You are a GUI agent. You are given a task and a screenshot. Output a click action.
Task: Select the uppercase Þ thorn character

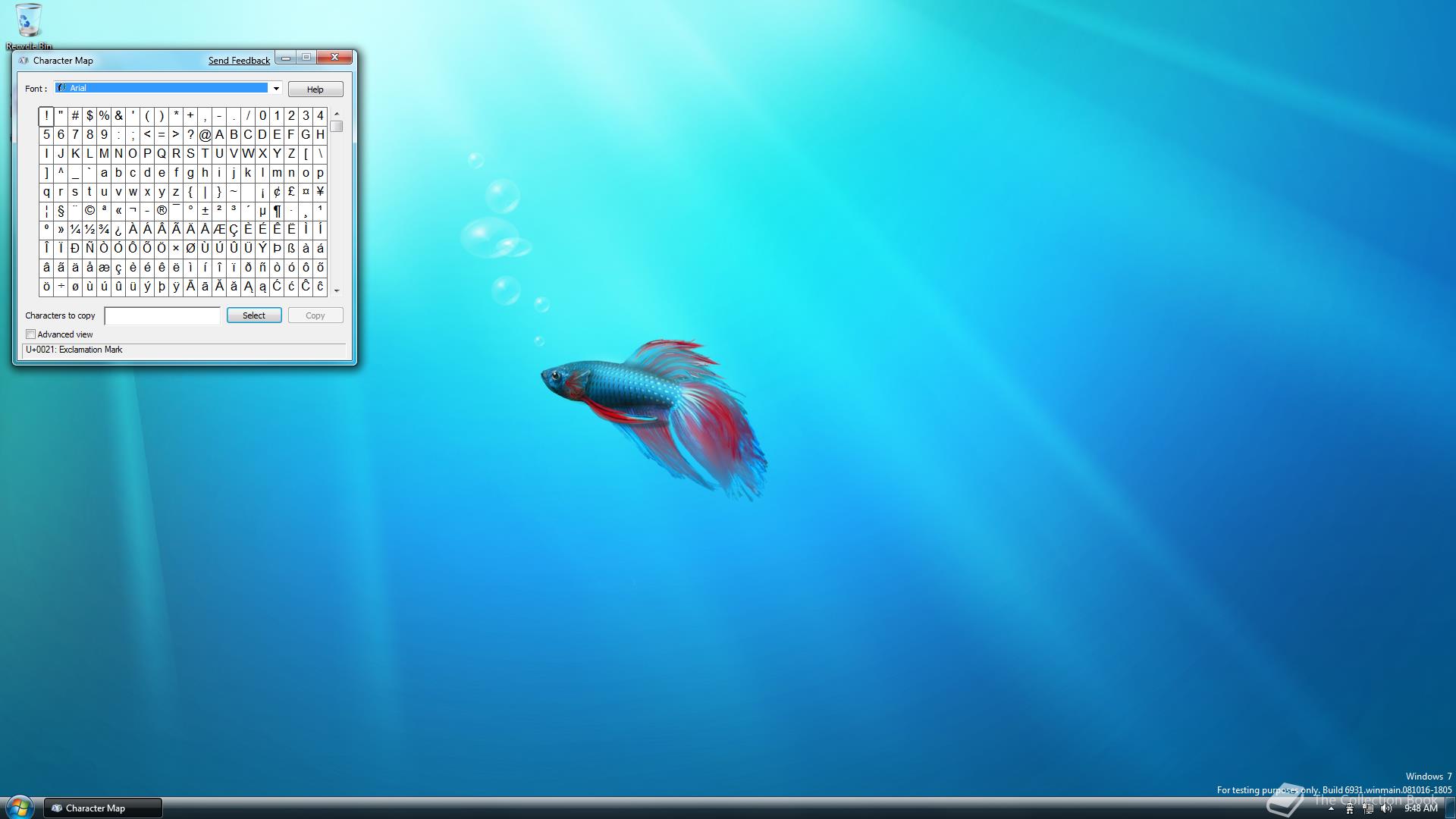click(277, 249)
